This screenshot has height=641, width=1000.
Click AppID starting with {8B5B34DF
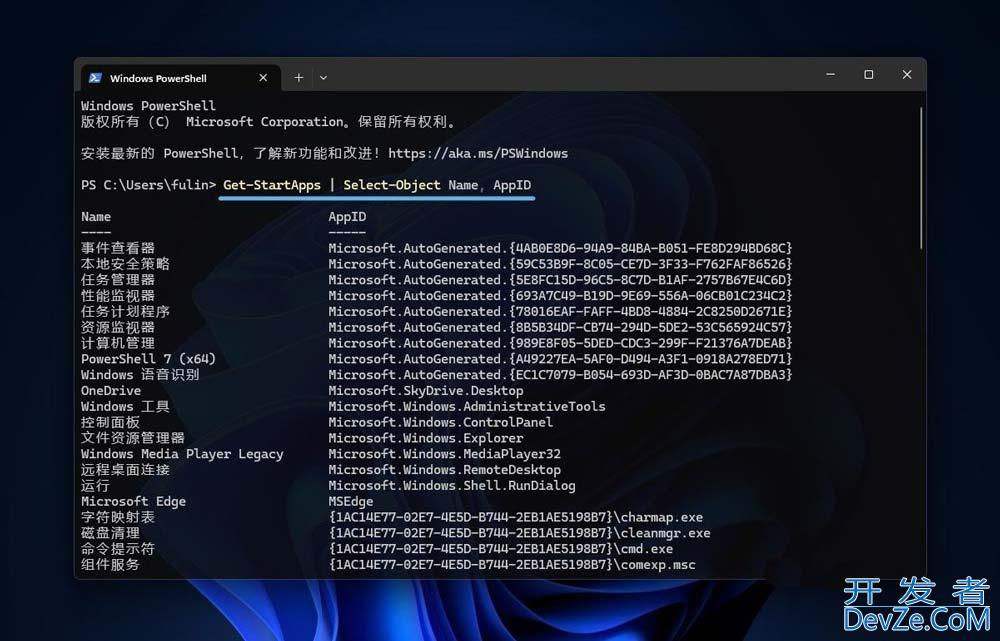561,327
